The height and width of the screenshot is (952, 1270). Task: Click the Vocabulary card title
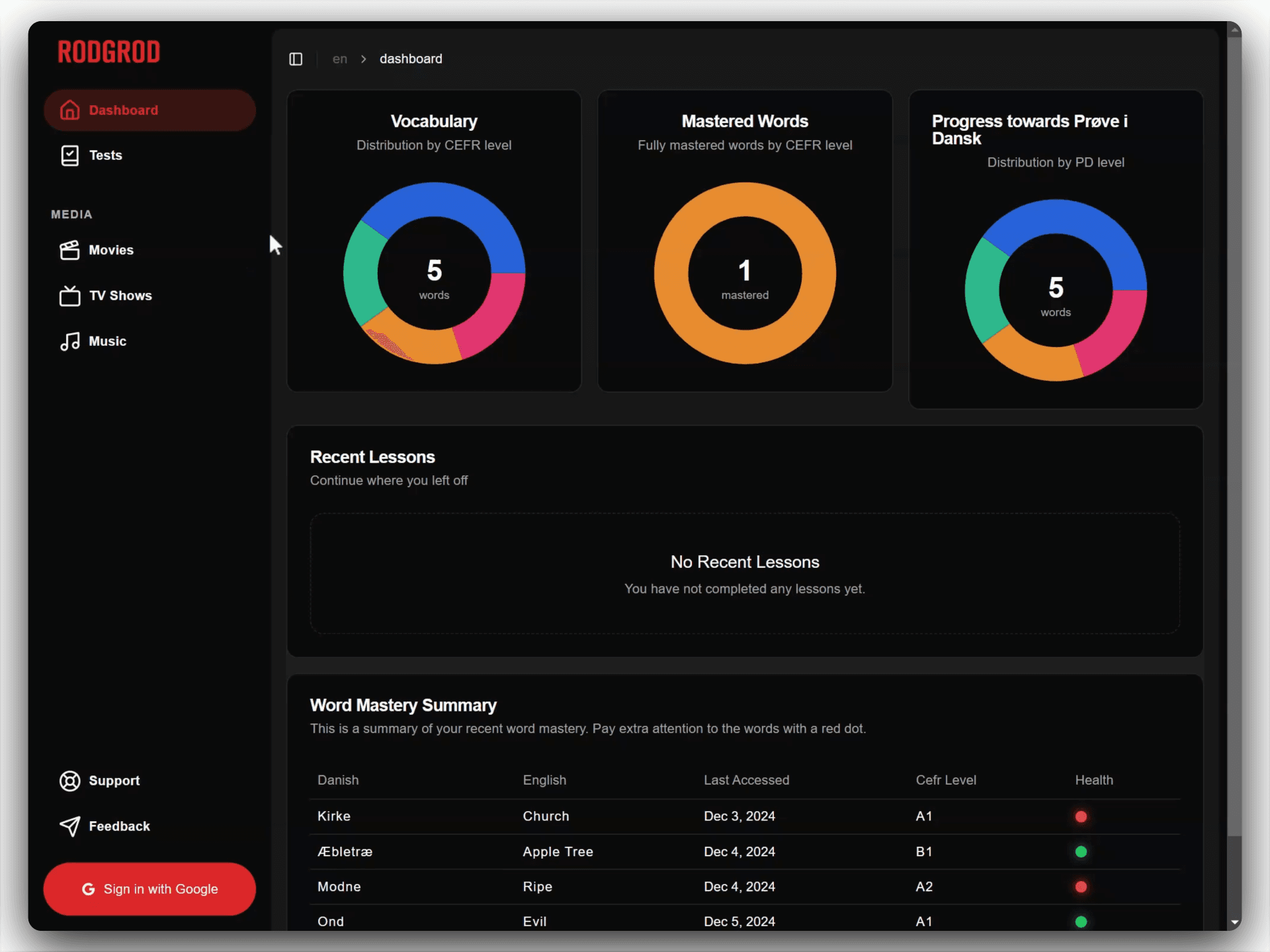pos(434,122)
